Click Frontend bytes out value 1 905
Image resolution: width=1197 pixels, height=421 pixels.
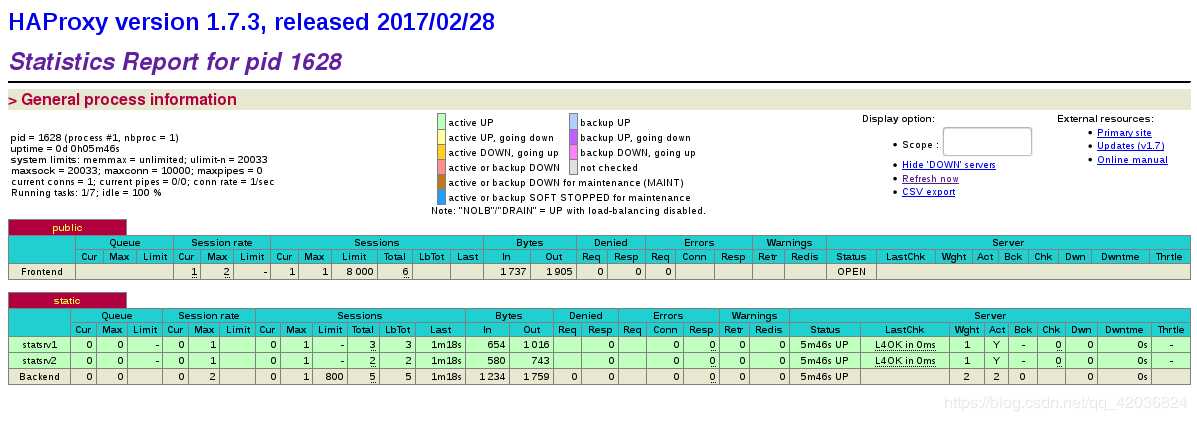tap(559, 271)
